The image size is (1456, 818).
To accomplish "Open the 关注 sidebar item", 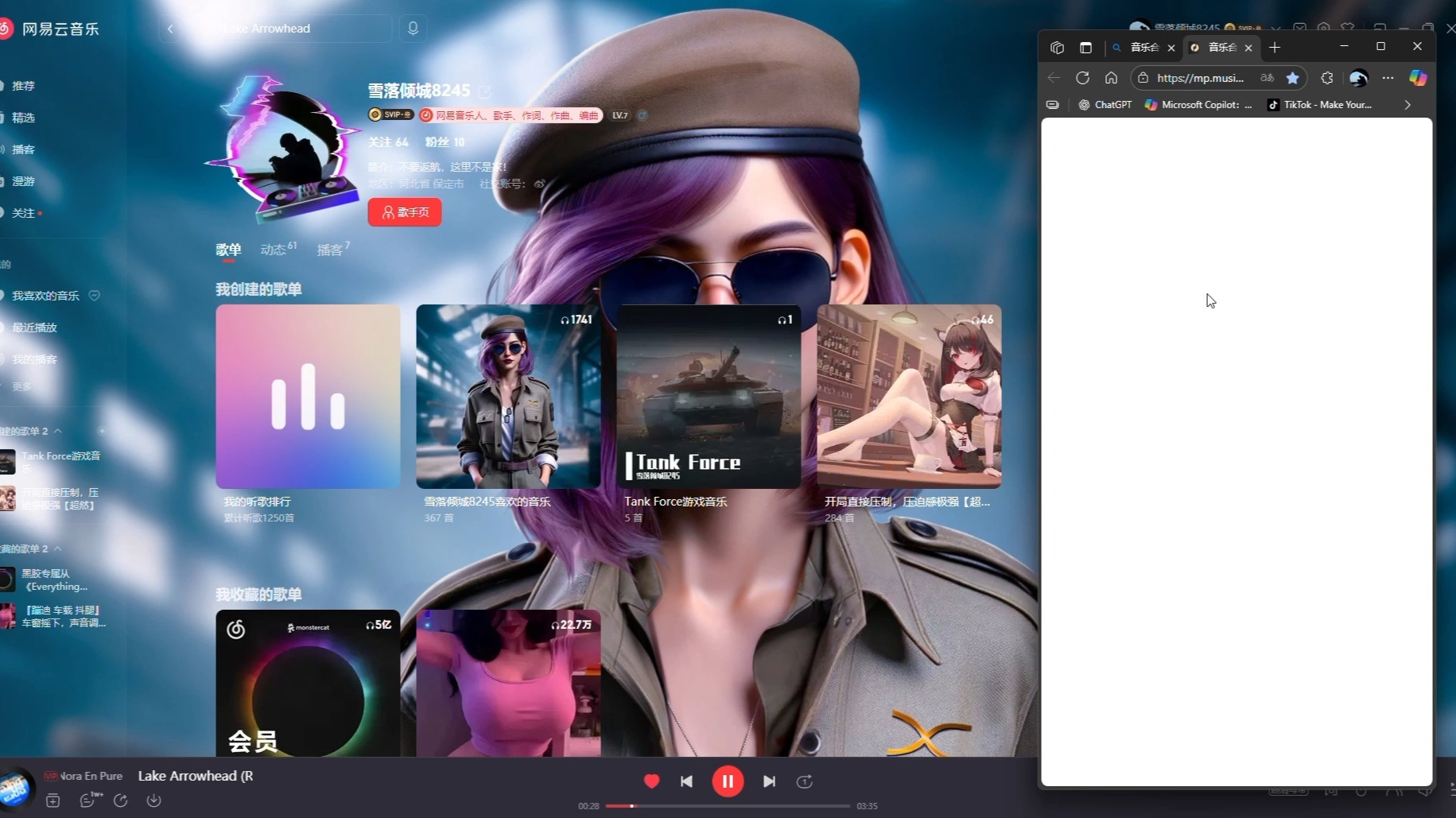I will 23,213.
